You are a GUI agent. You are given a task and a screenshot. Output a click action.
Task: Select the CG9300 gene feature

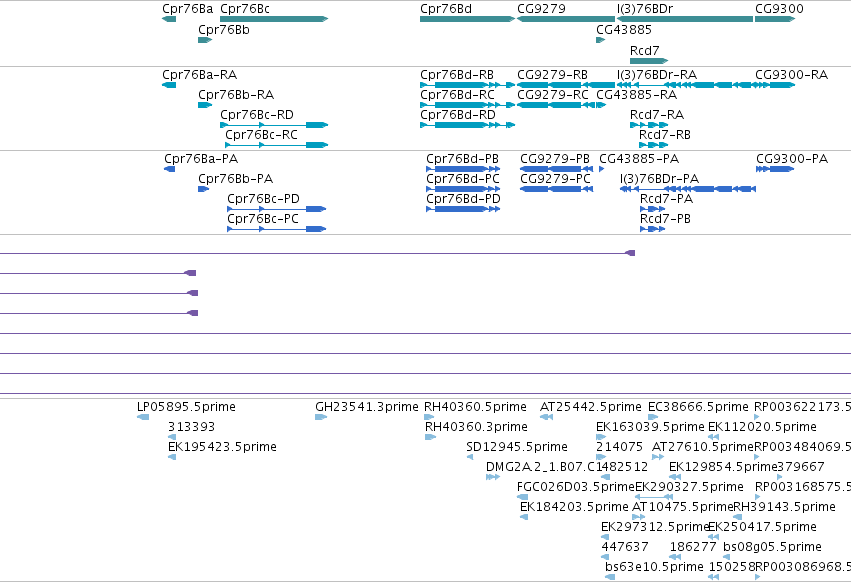point(775,19)
